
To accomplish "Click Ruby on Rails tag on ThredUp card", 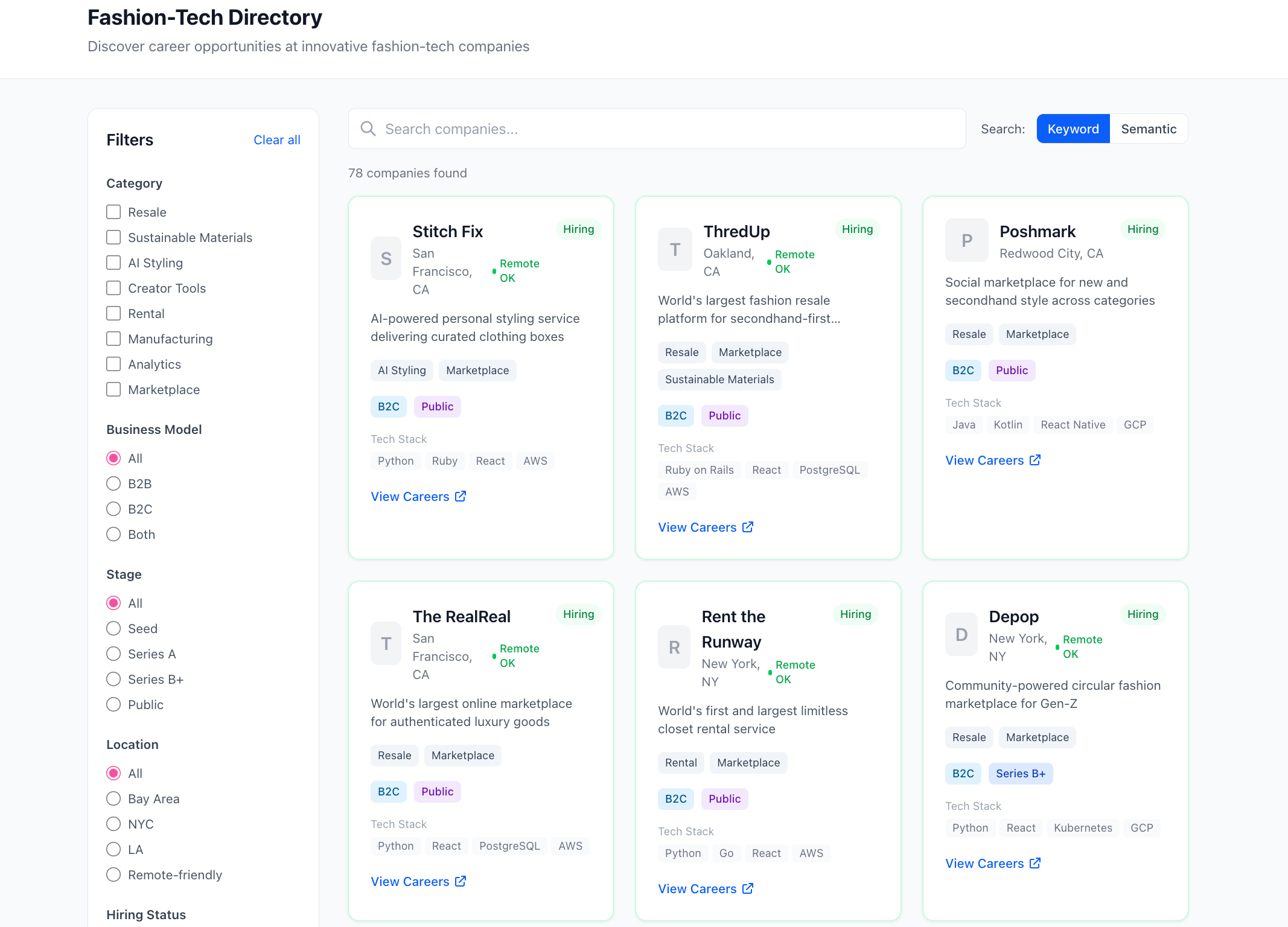I will click(x=699, y=470).
